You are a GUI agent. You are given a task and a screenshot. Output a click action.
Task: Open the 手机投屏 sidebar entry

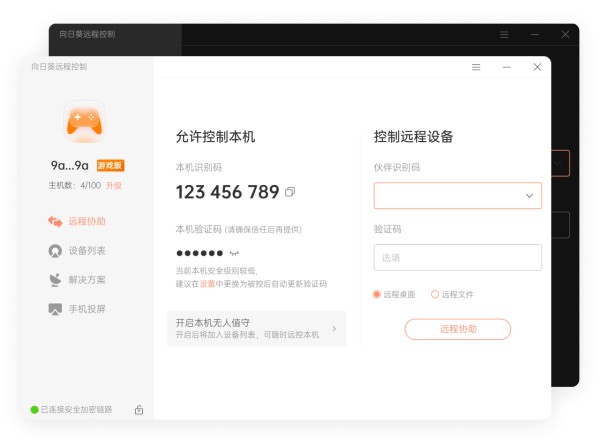(77, 309)
